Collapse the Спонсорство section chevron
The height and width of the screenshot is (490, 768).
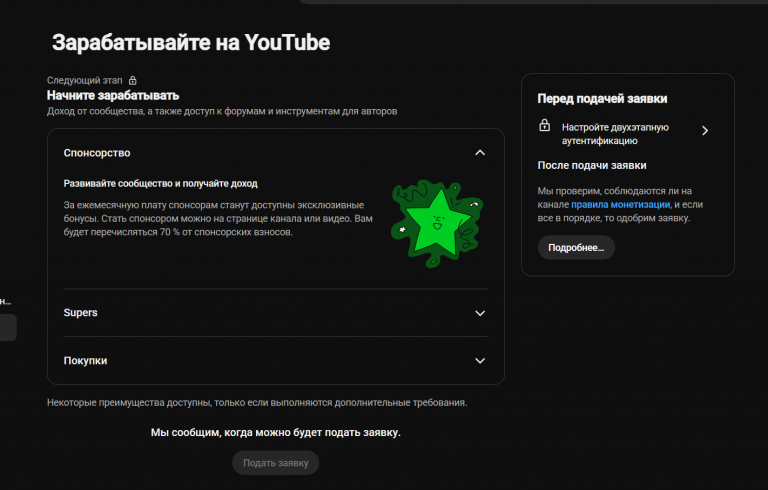tap(480, 153)
